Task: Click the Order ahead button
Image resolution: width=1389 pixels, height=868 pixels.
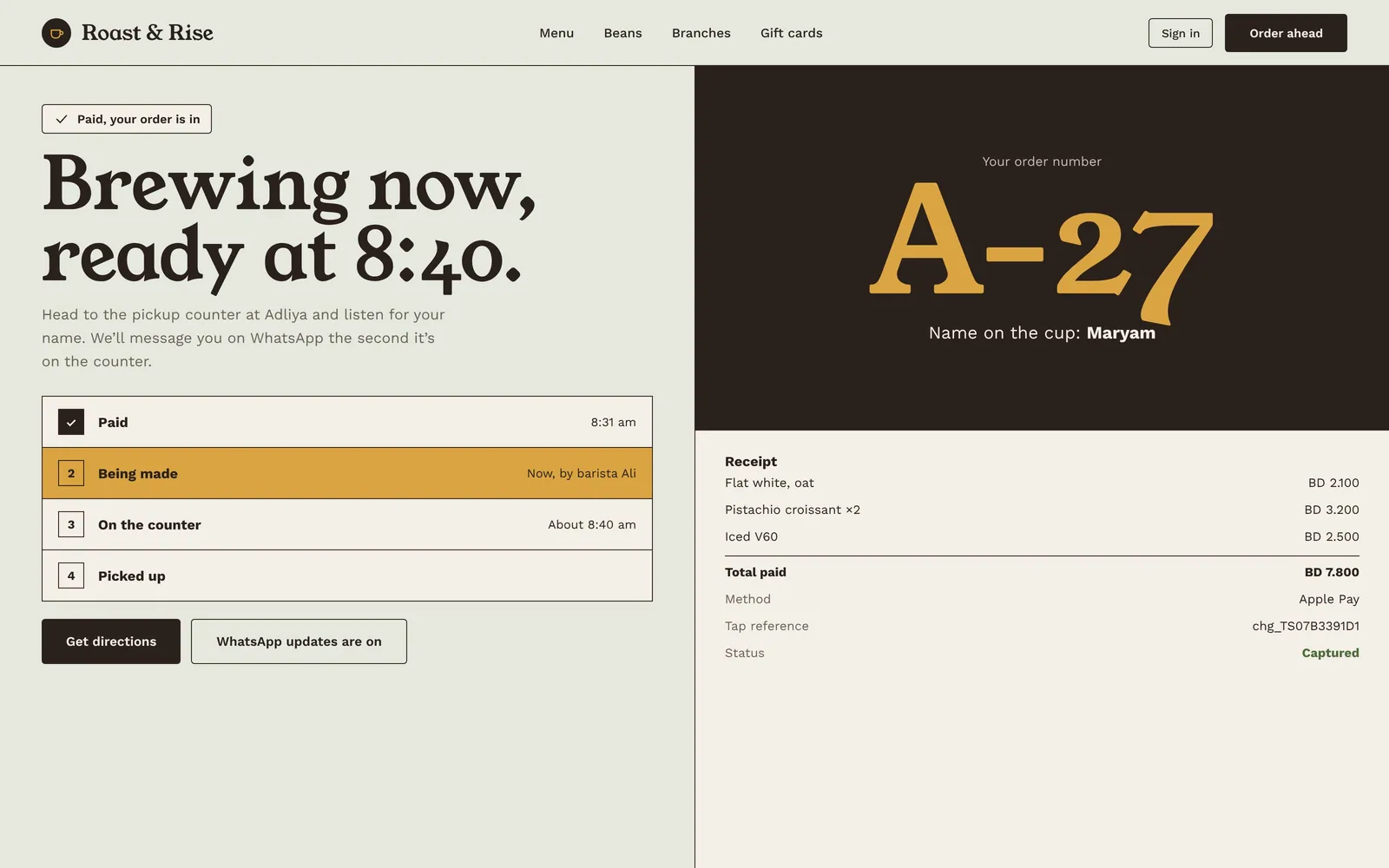Action: coord(1286,33)
